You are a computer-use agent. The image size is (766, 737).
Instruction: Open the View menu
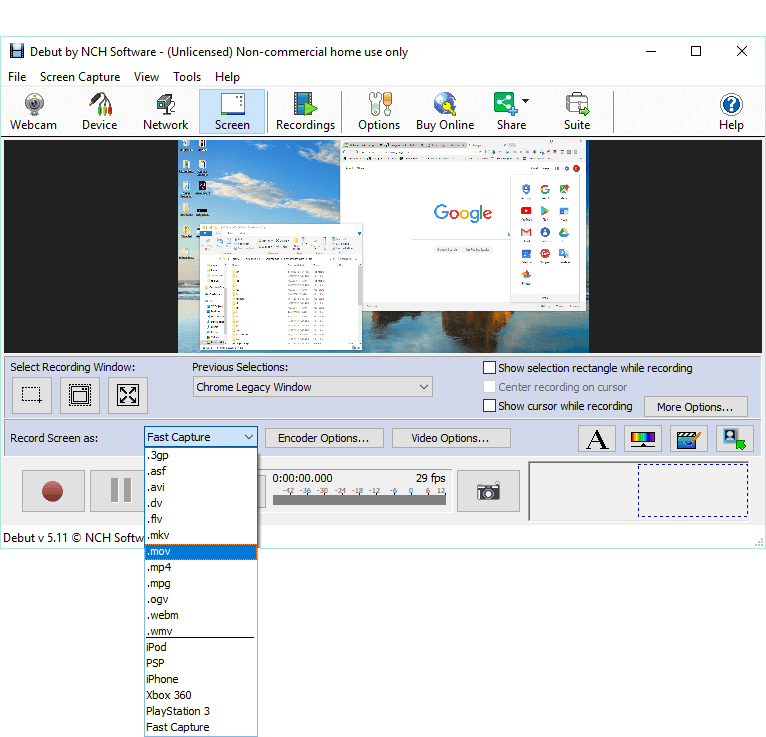147,77
